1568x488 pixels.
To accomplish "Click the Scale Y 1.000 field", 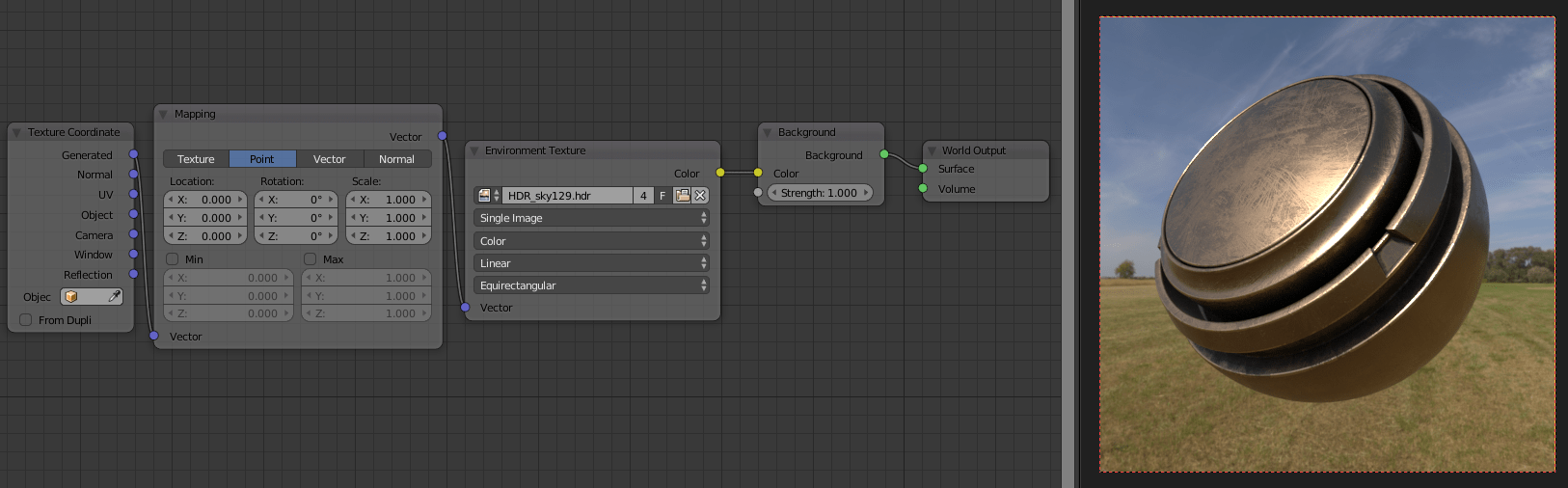I will pyautogui.click(x=389, y=218).
